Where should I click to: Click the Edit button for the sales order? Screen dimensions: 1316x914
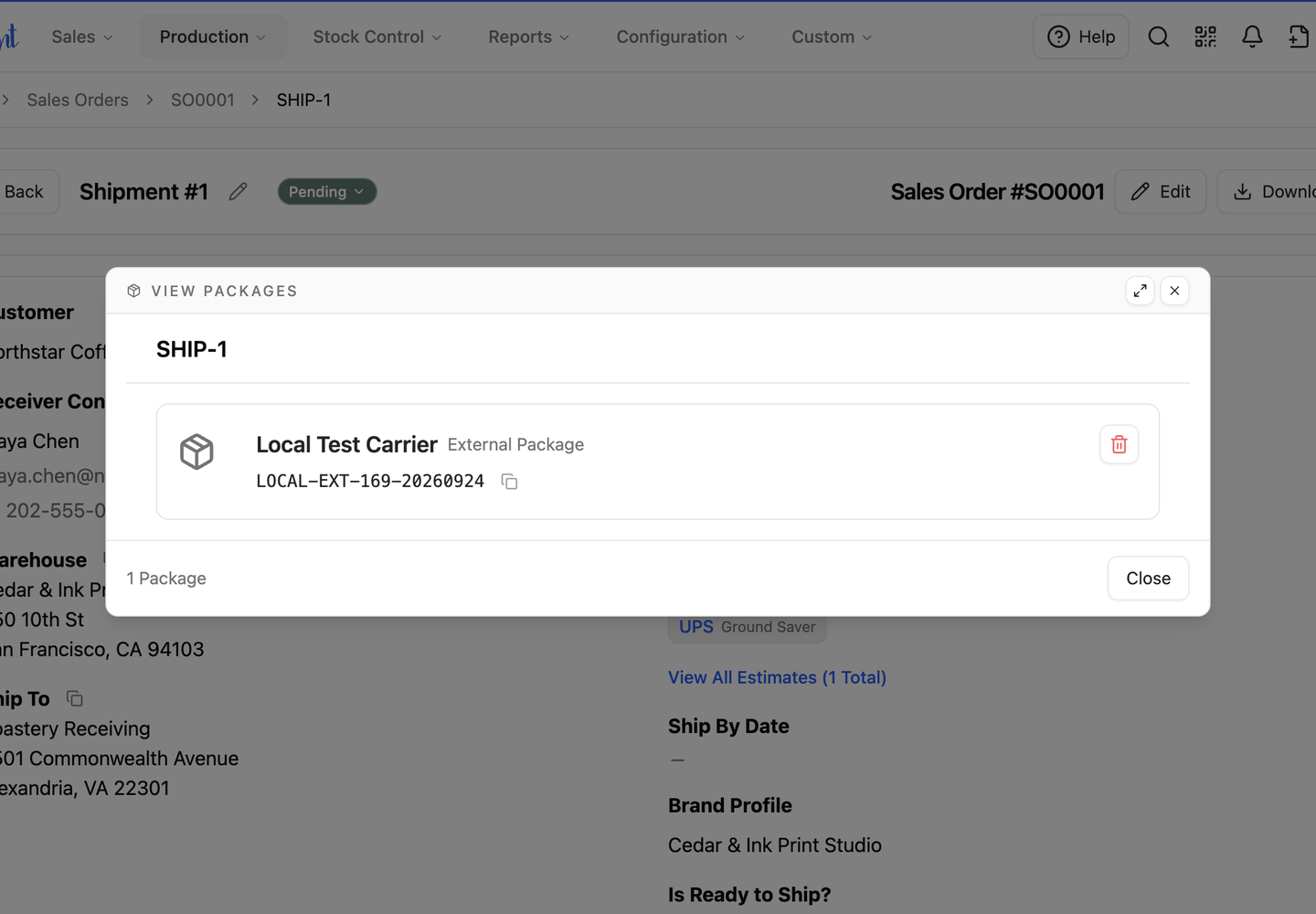point(1161,191)
